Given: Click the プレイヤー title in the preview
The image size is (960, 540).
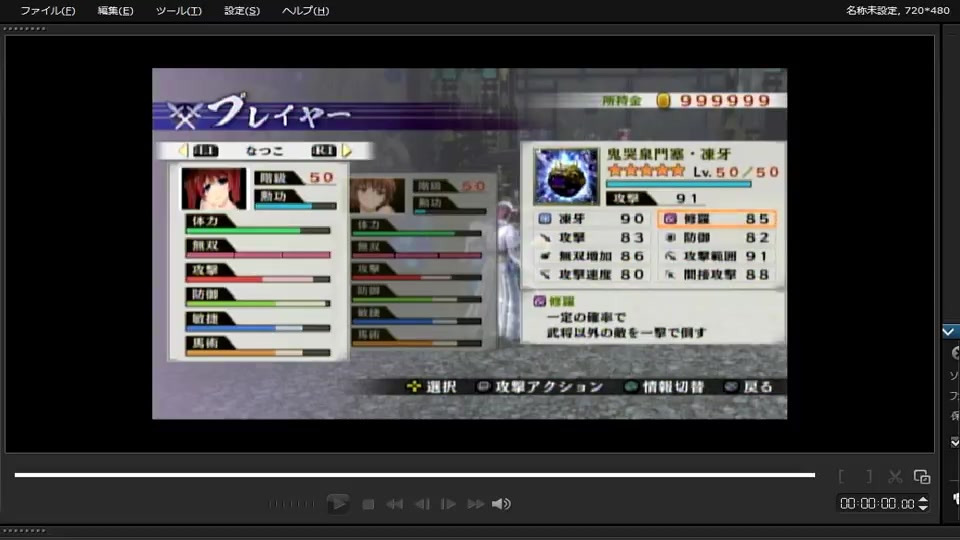Looking at the screenshot, I should click(279, 111).
